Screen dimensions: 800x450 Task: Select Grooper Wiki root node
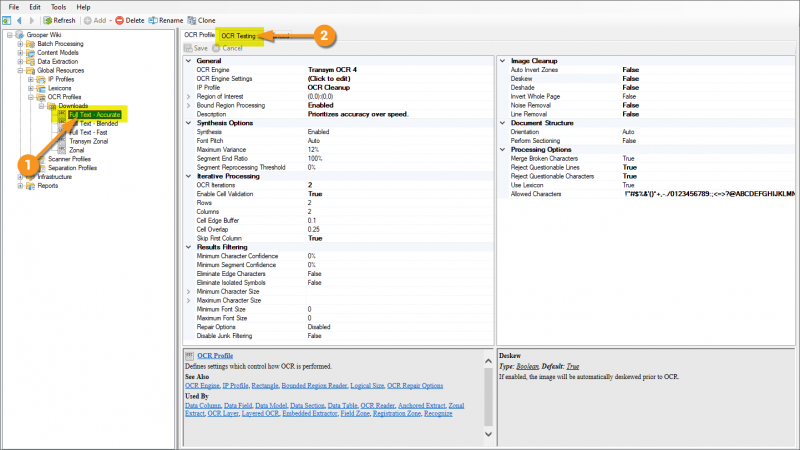point(44,35)
